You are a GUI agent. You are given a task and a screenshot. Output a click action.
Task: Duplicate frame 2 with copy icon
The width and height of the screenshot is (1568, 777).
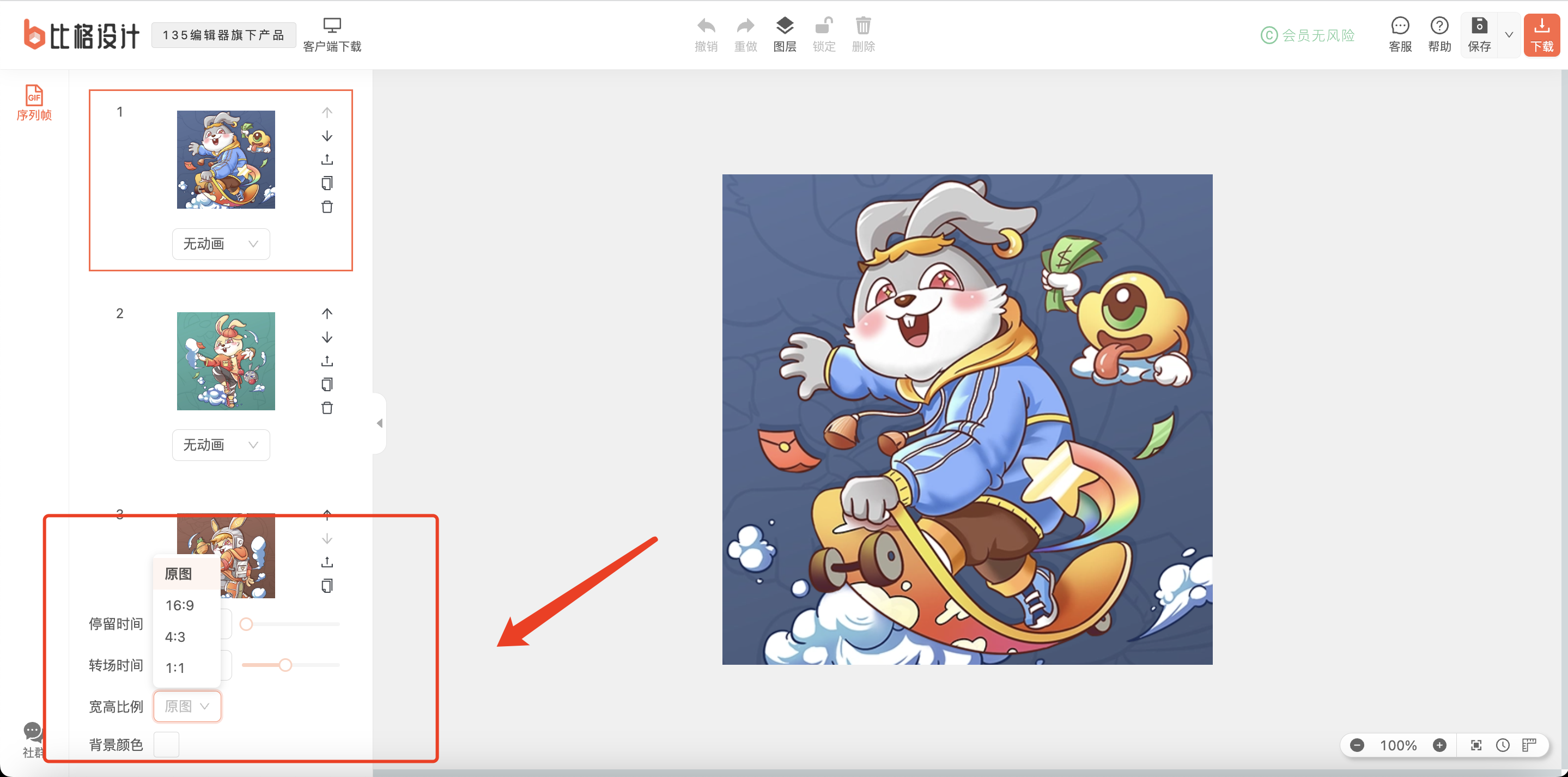(x=327, y=384)
